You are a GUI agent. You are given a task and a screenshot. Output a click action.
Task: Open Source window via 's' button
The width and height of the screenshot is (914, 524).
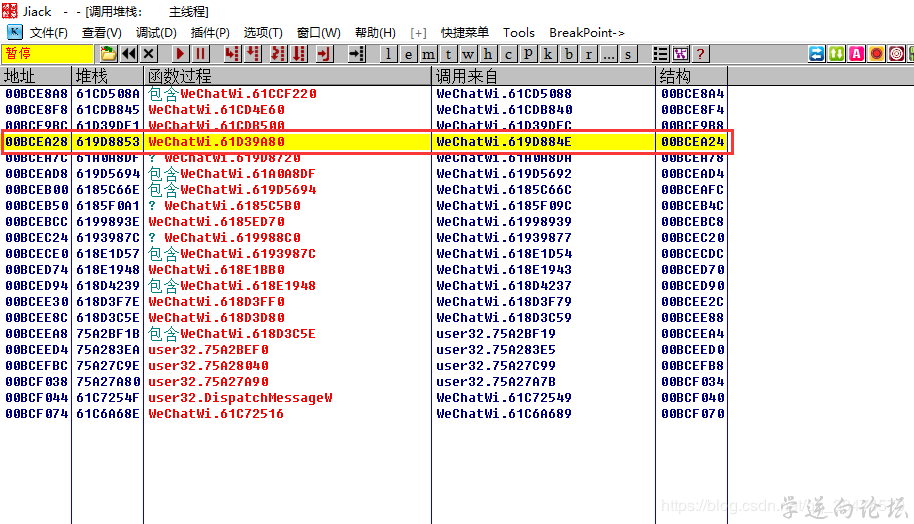[628, 54]
